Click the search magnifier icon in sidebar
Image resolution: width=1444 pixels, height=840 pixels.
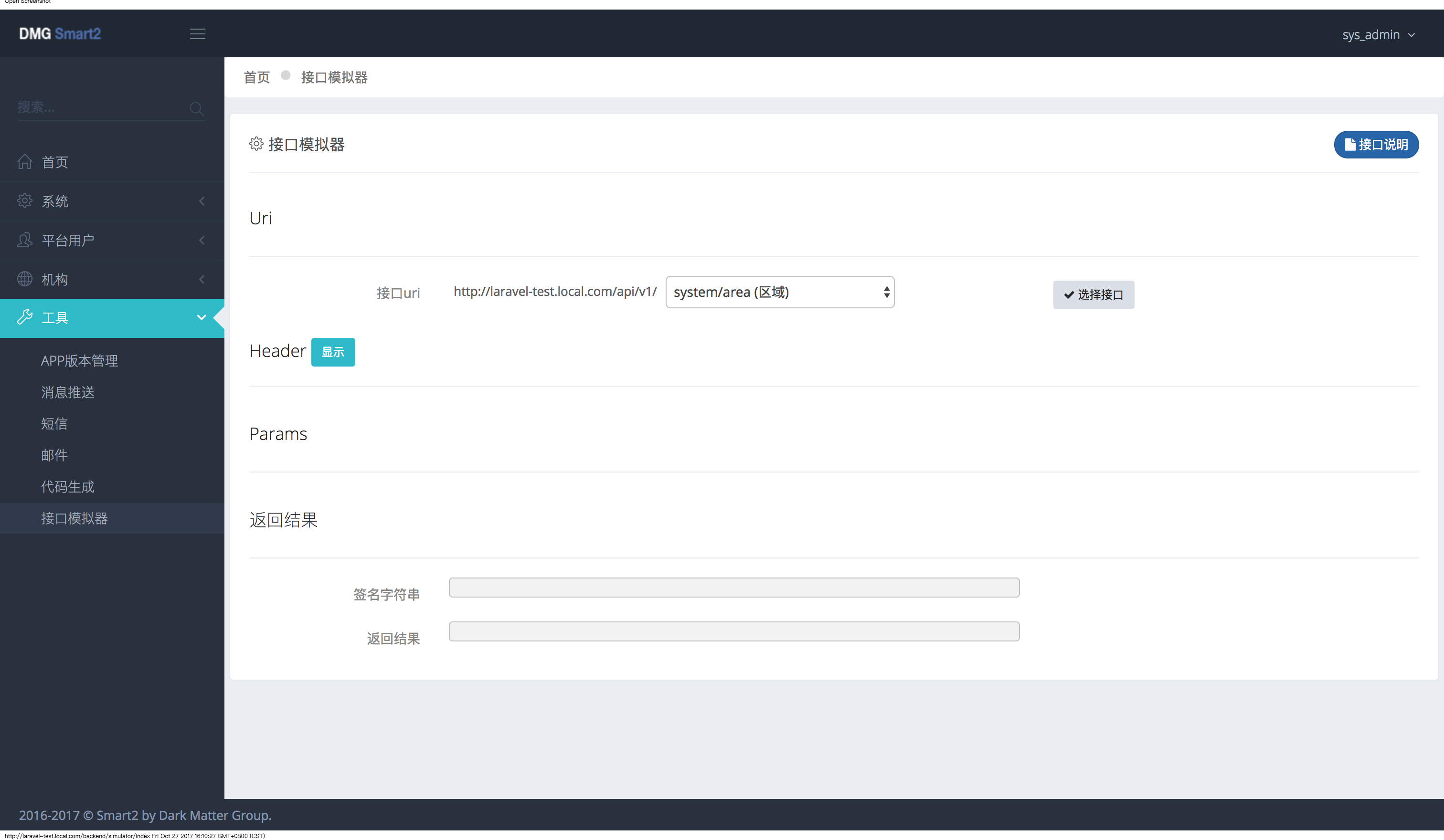click(197, 108)
